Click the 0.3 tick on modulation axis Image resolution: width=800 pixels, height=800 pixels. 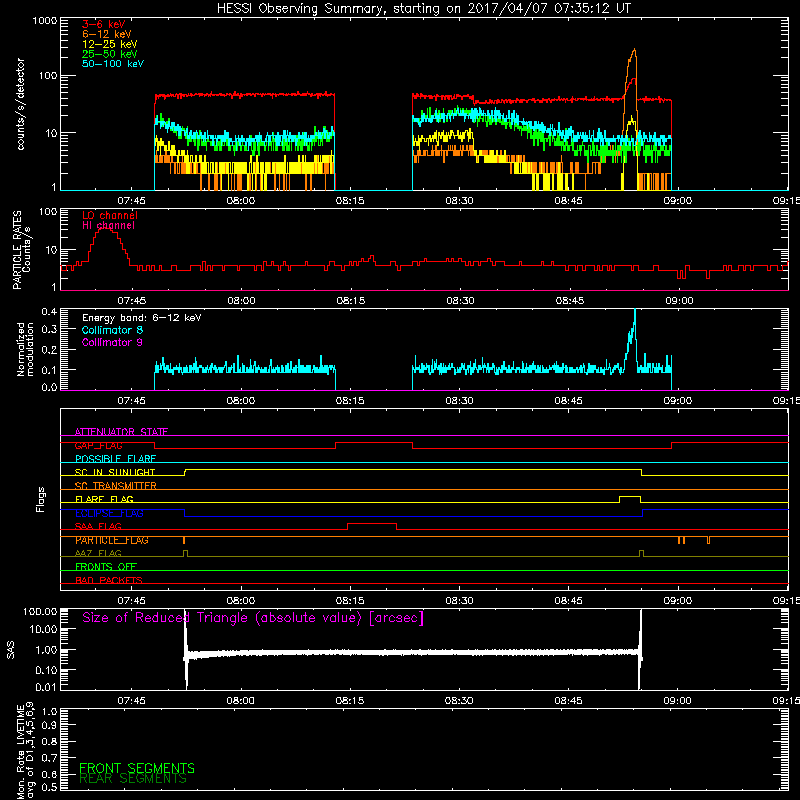[x=49, y=330]
